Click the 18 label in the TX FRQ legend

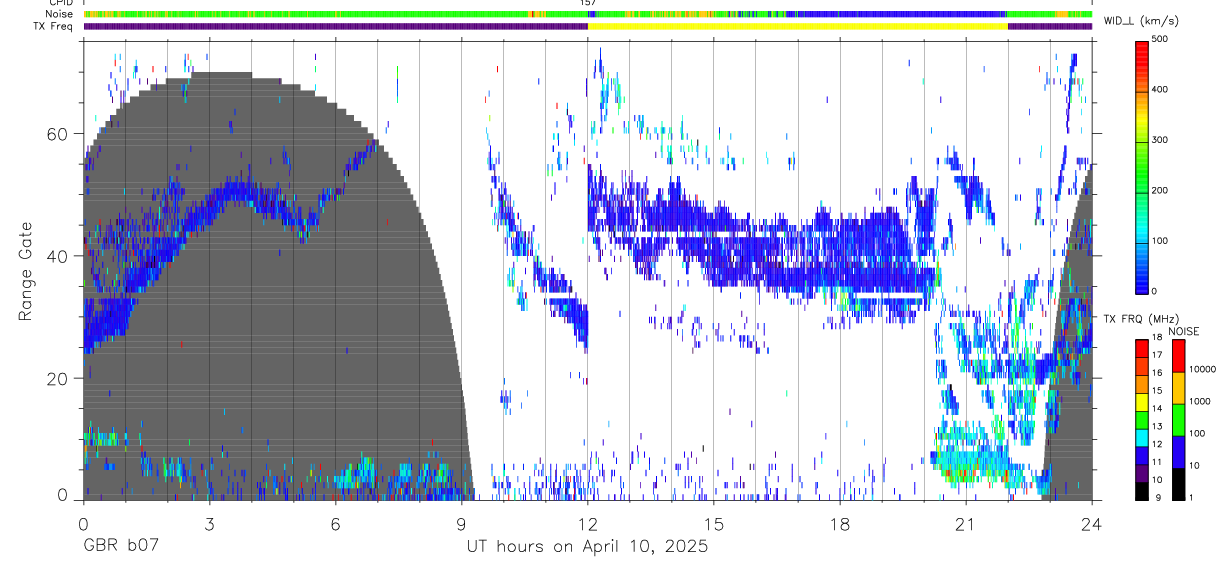point(1156,338)
